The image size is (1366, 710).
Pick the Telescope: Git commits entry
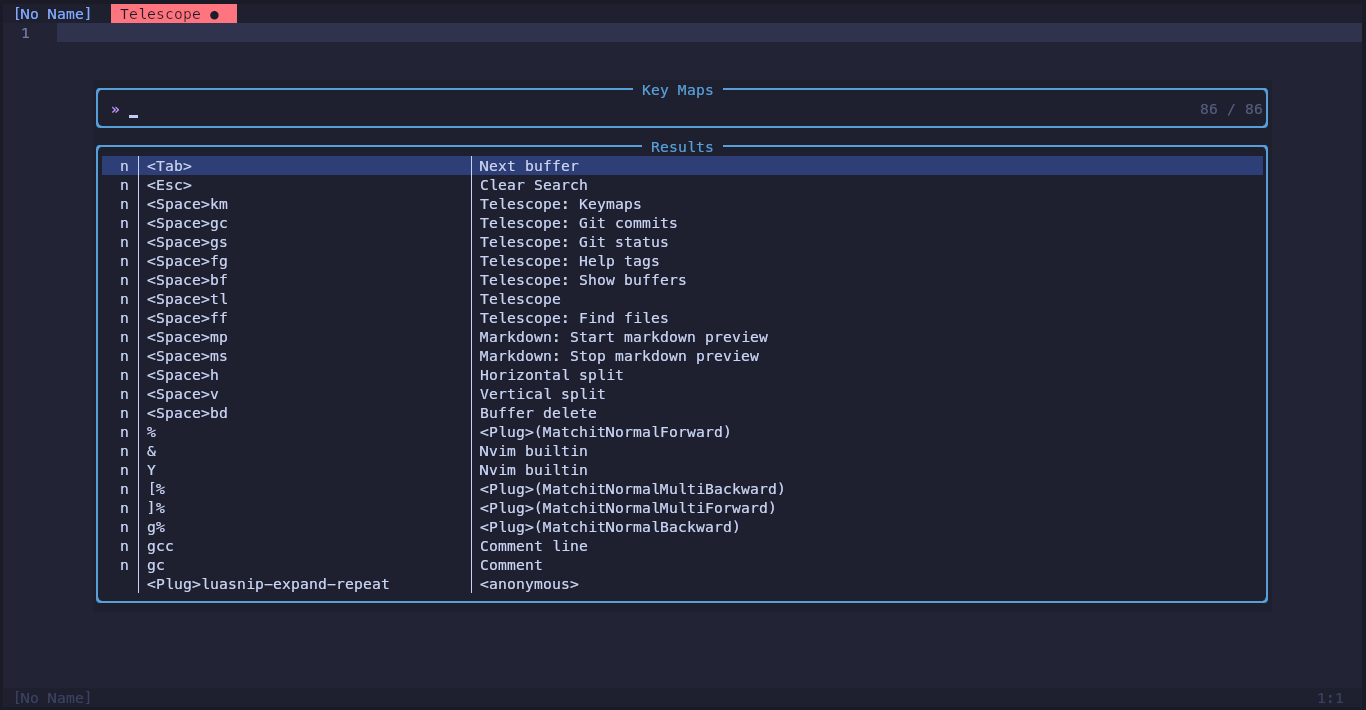pos(682,223)
